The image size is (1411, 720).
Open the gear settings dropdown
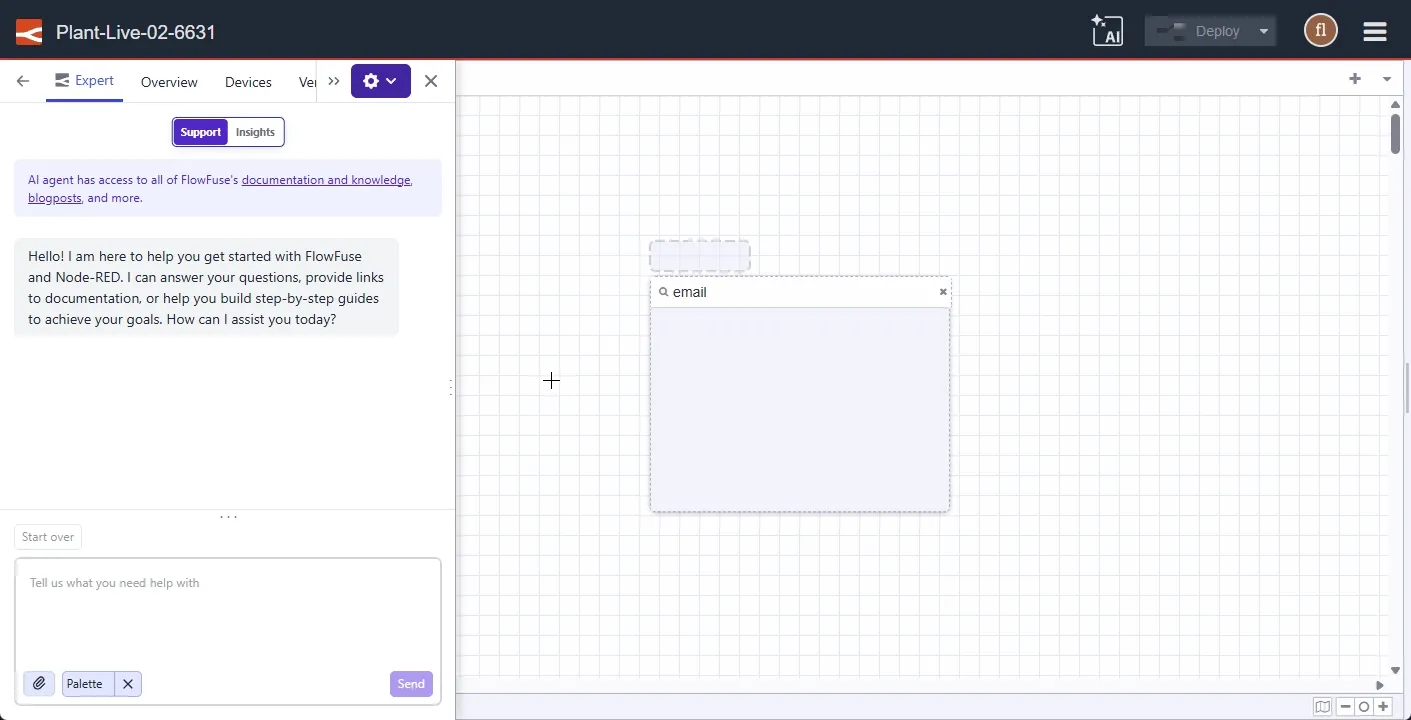click(x=381, y=81)
